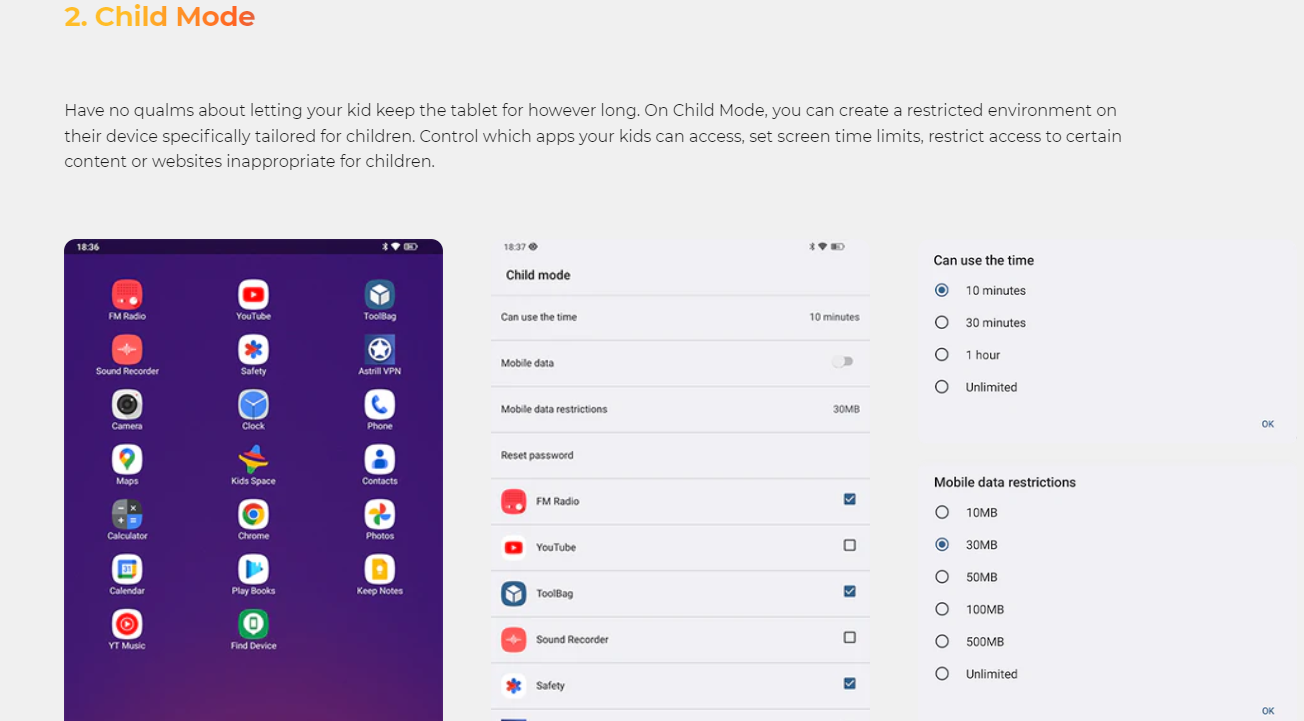The width and height of the screenshot is (1304, 721).
Task: Launch the YT Music app icon
Action: coord(127,625)
